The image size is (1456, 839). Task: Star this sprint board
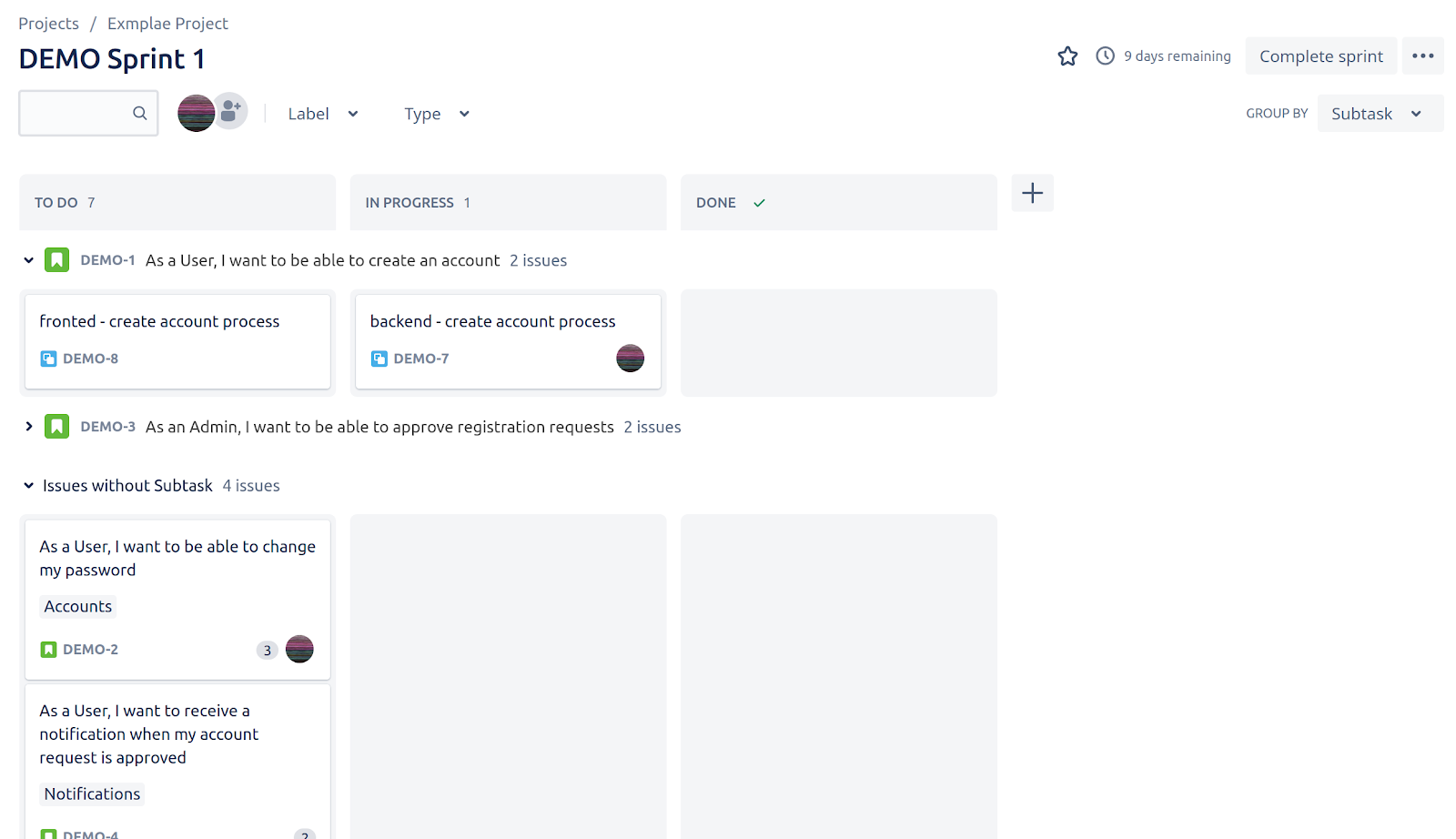1067,56
